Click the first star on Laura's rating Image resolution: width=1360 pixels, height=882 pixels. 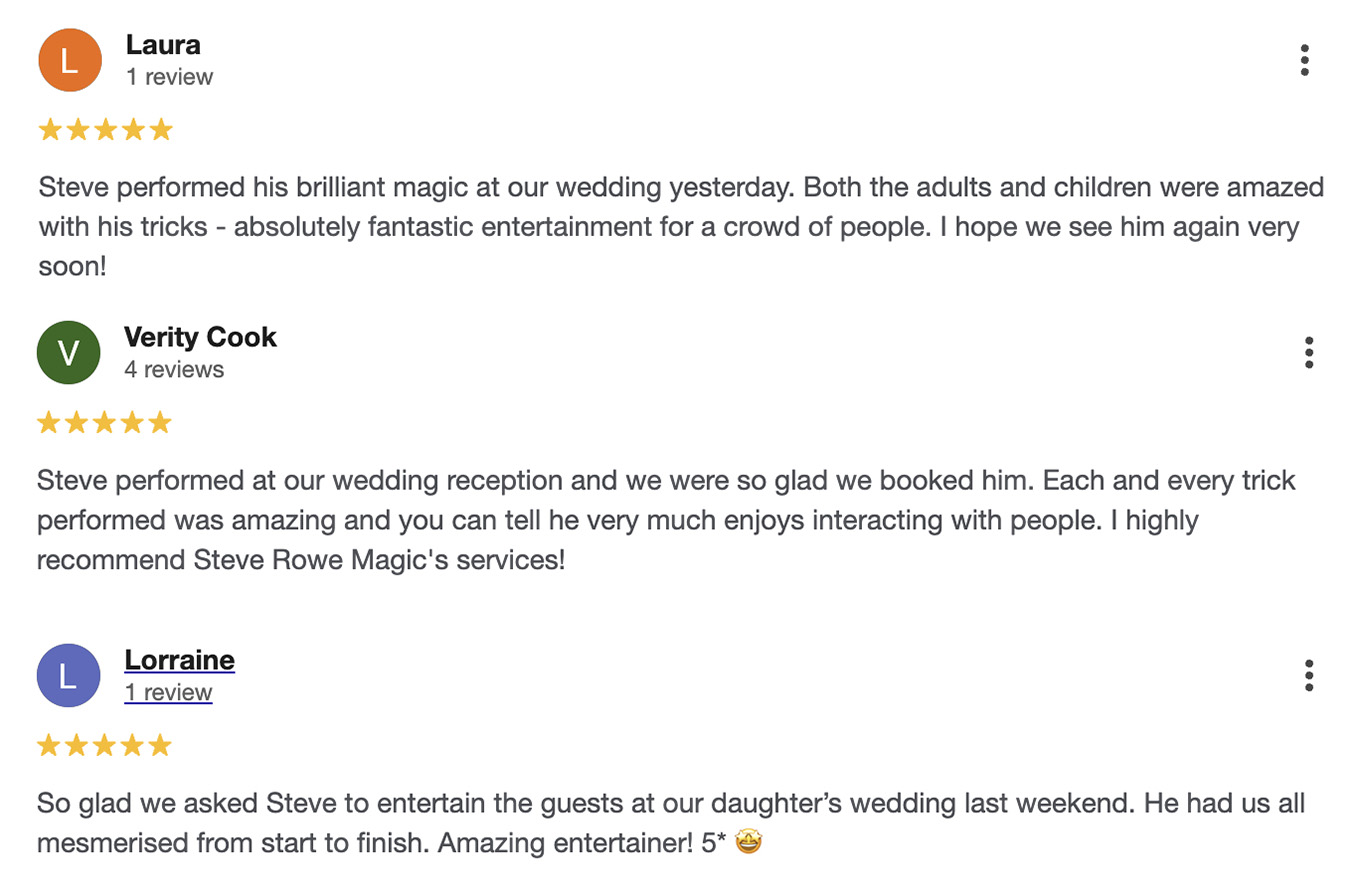pyautogui.click(x=48, y=128)
